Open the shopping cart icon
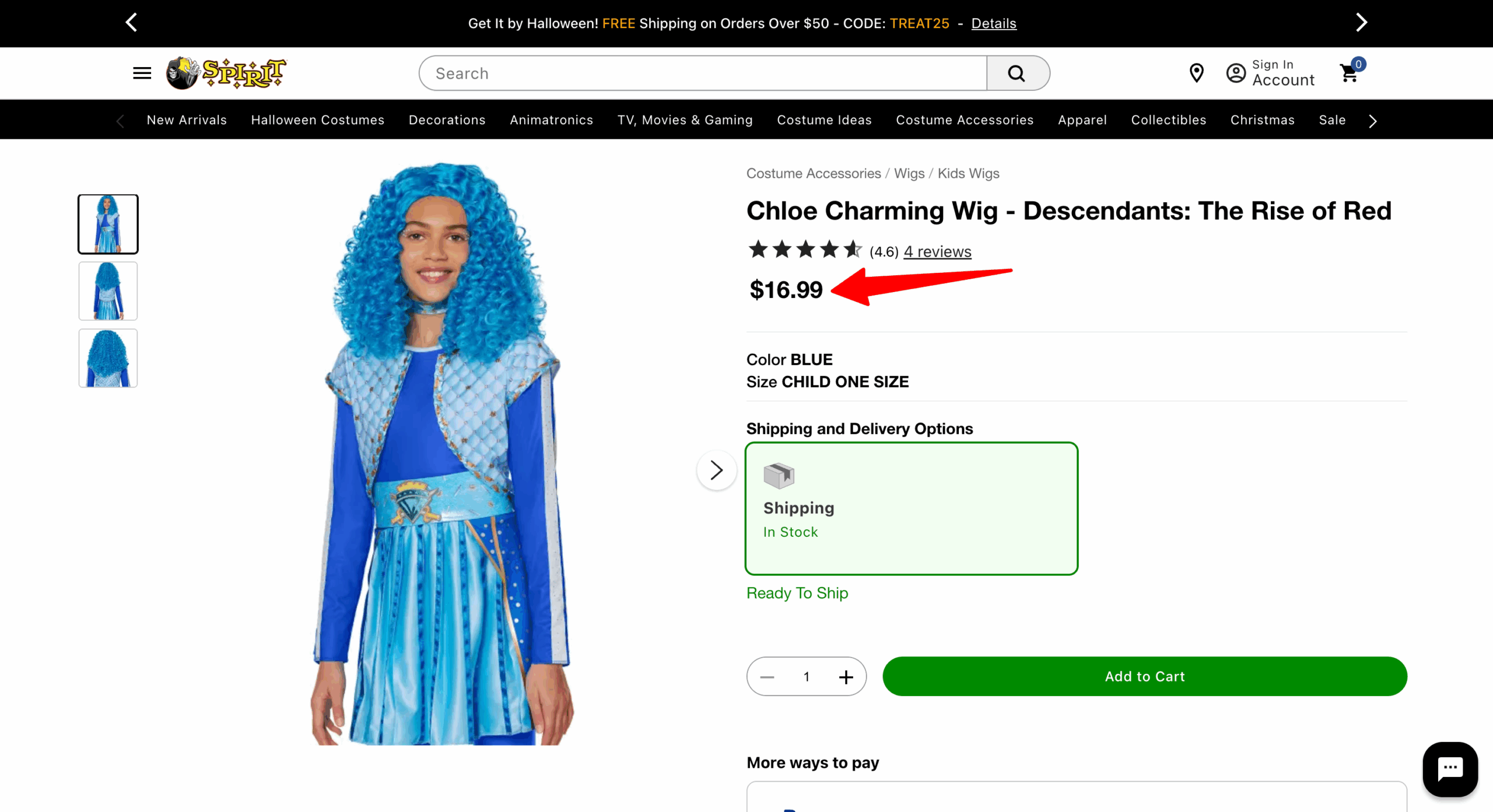The image size is (1493, 812). [x=1350, y=73]
